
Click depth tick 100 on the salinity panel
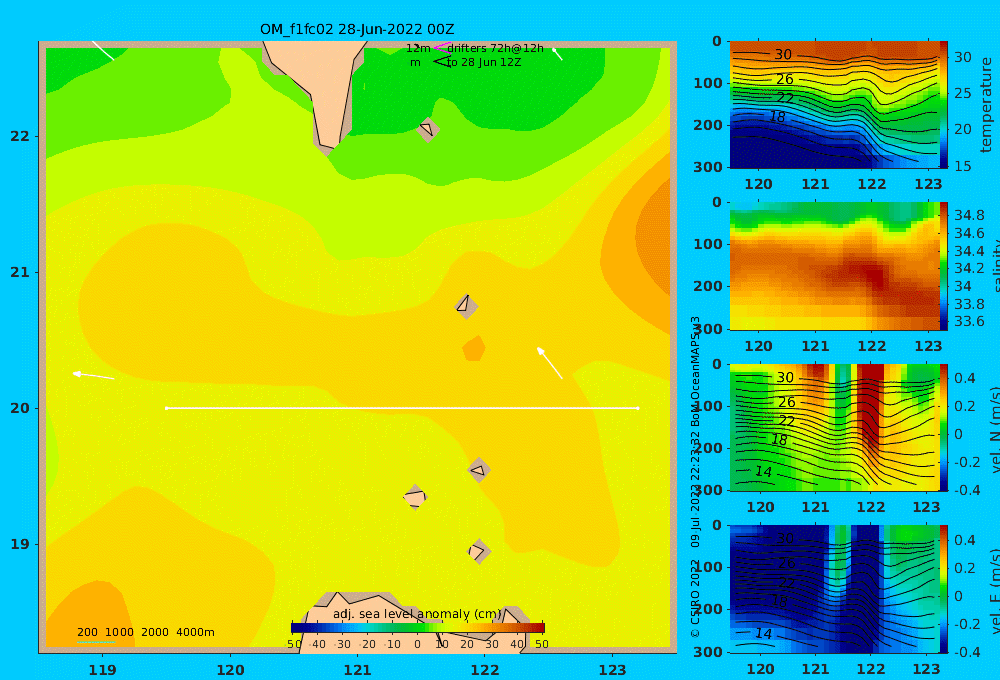[x=708, y=244]
